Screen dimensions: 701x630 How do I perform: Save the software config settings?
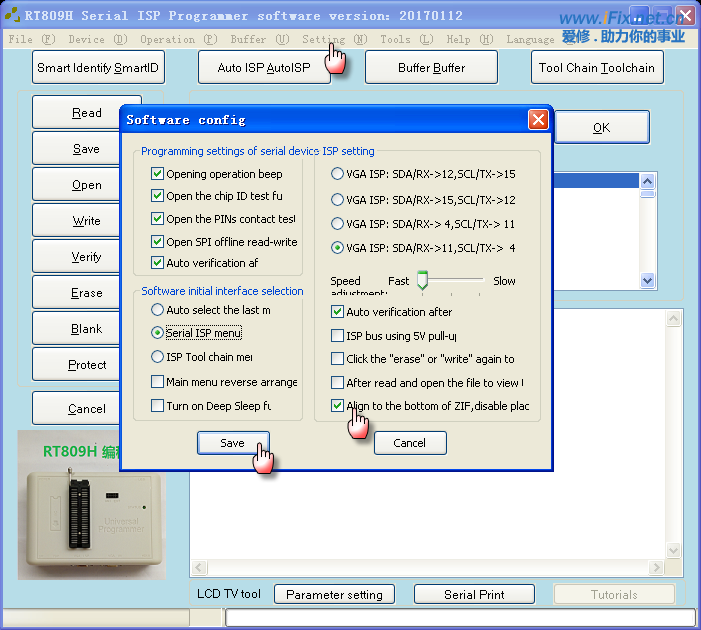pyautogui.click(x=232, y=443)
